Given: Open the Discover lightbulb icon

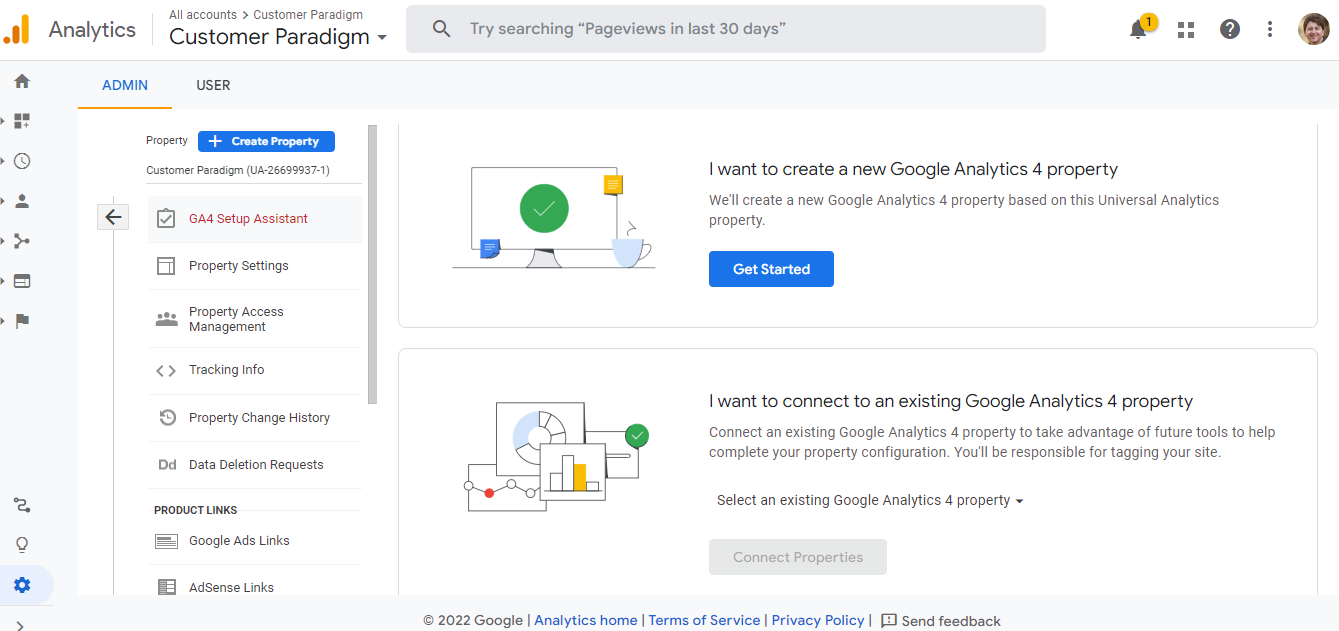Looking at the screenshot, I should [21, 544].
